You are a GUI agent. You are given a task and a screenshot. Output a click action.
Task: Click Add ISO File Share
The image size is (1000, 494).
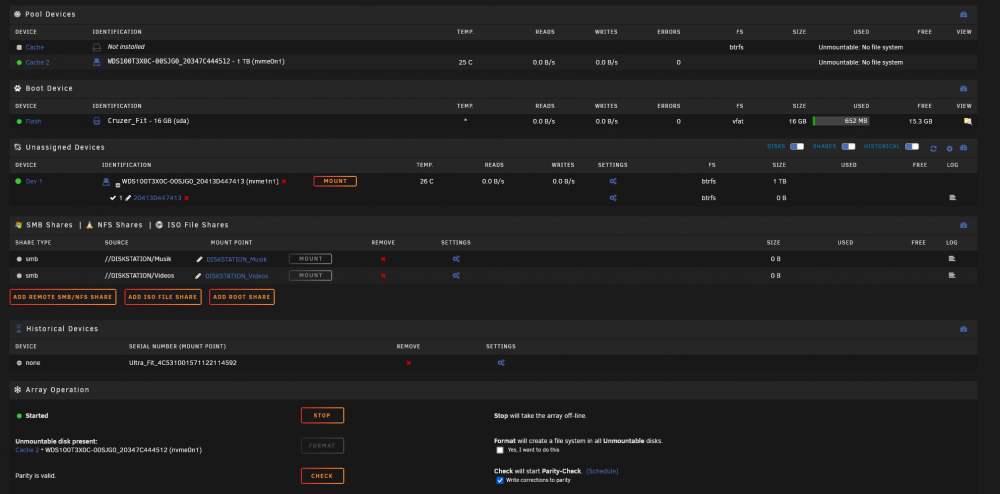pyautogui.click(x=163, y=297)
